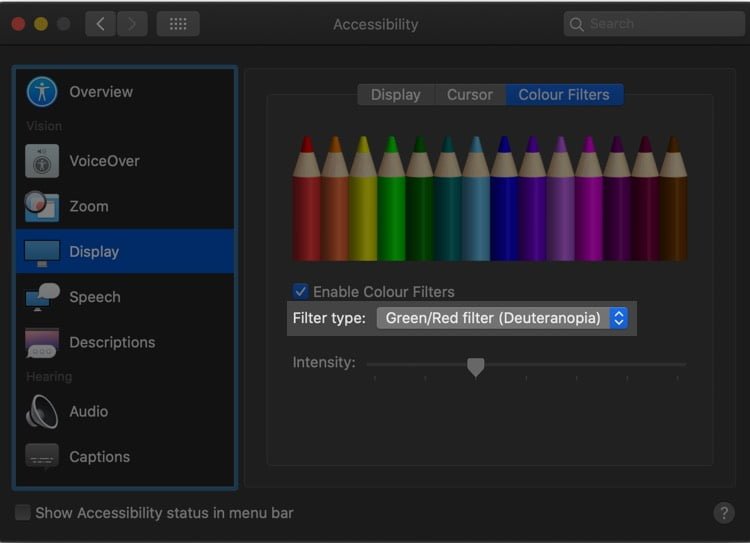Show all preferences grid icon
Screen dimensions: 750x543
178,24
